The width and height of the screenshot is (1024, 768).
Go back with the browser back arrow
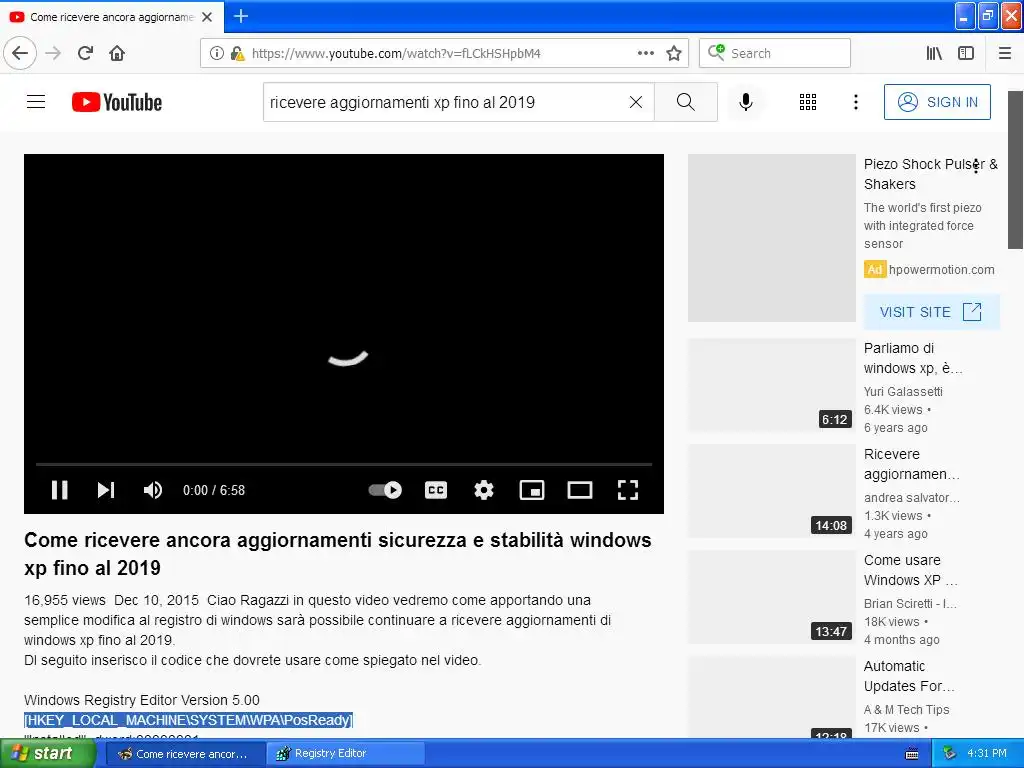[20, 53]
